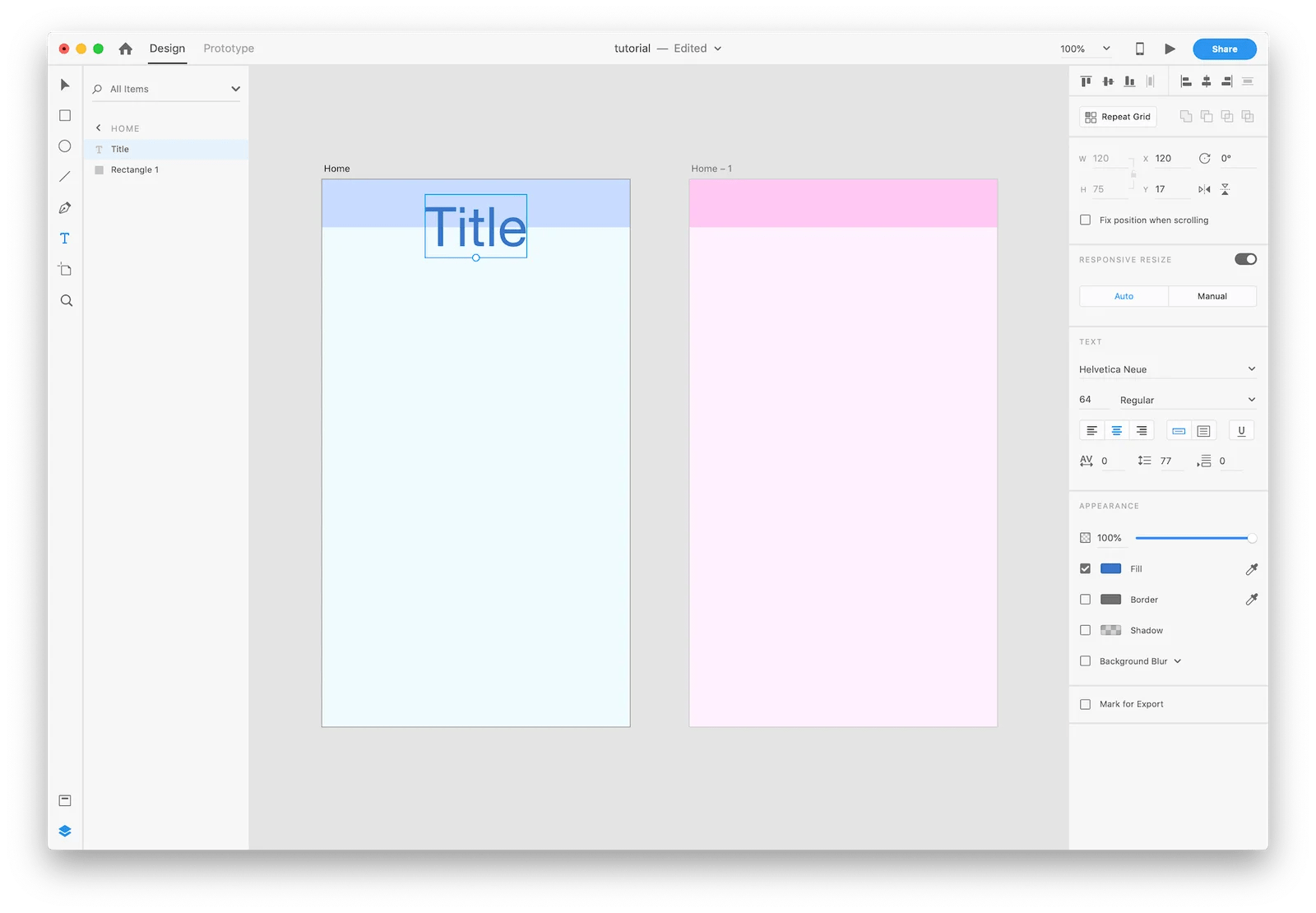Rotate the selection icon
This screenshot has width=1316, height=913.
(x=1205, y=158)
